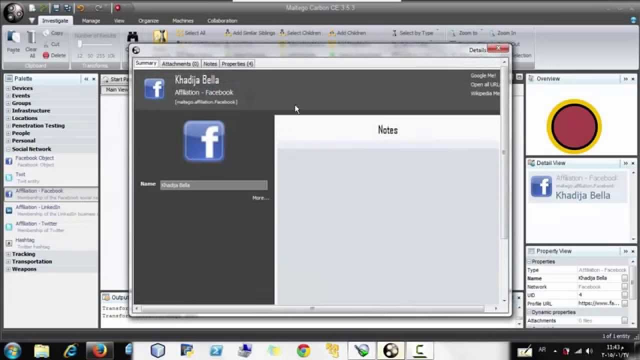Open the Manage ribbon tab
Screen dimensions: 640x360
pos(91,21)
